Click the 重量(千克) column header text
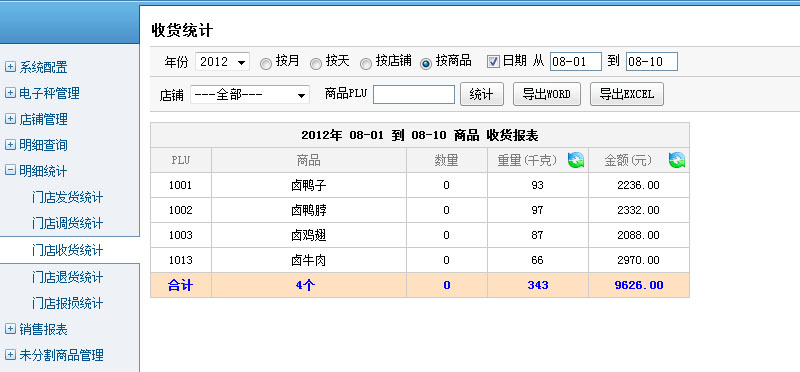Image resolution: width=800 pixels, height=372 pixels. point(528,161)
